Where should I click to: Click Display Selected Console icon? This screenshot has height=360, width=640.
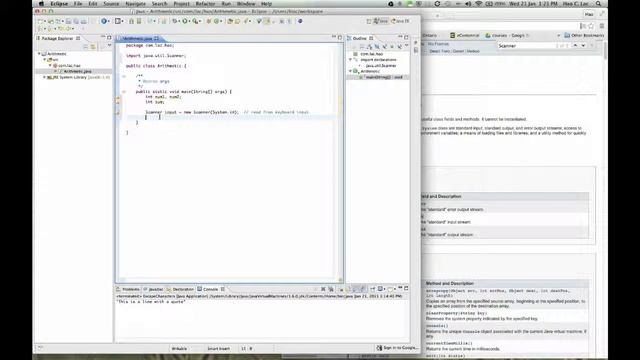pyautogui.click(x=380, y=289)
